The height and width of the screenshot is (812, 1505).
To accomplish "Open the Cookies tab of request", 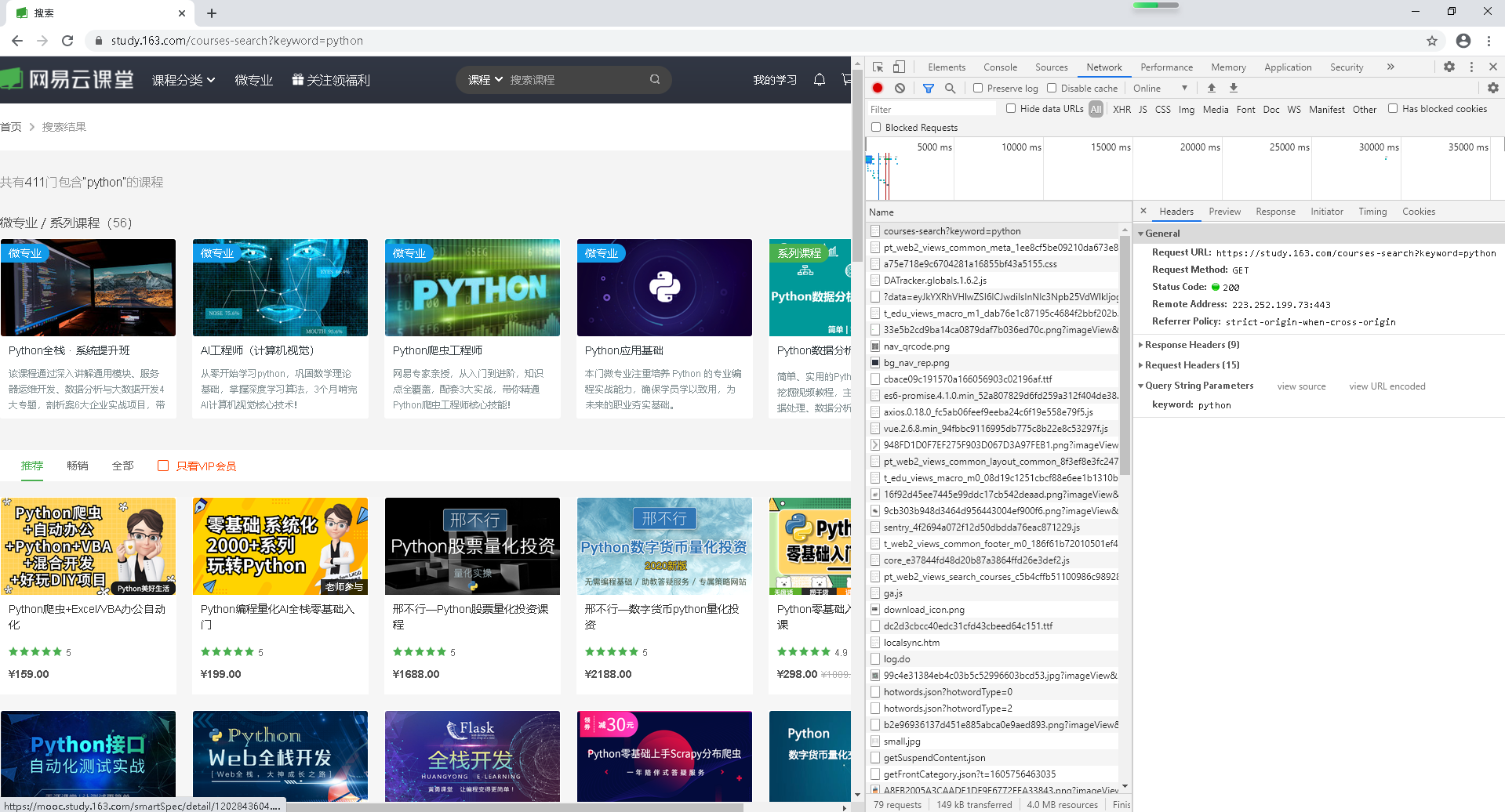I will point(1419,212).
